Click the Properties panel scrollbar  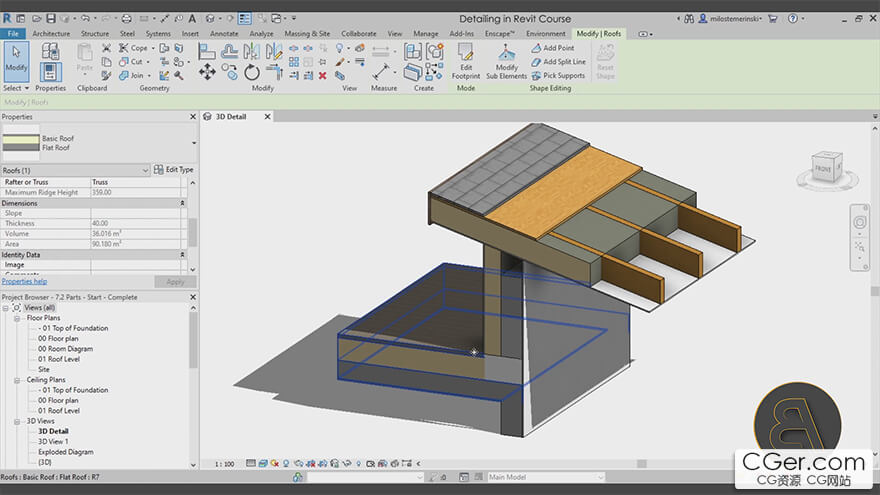(192, 232)
